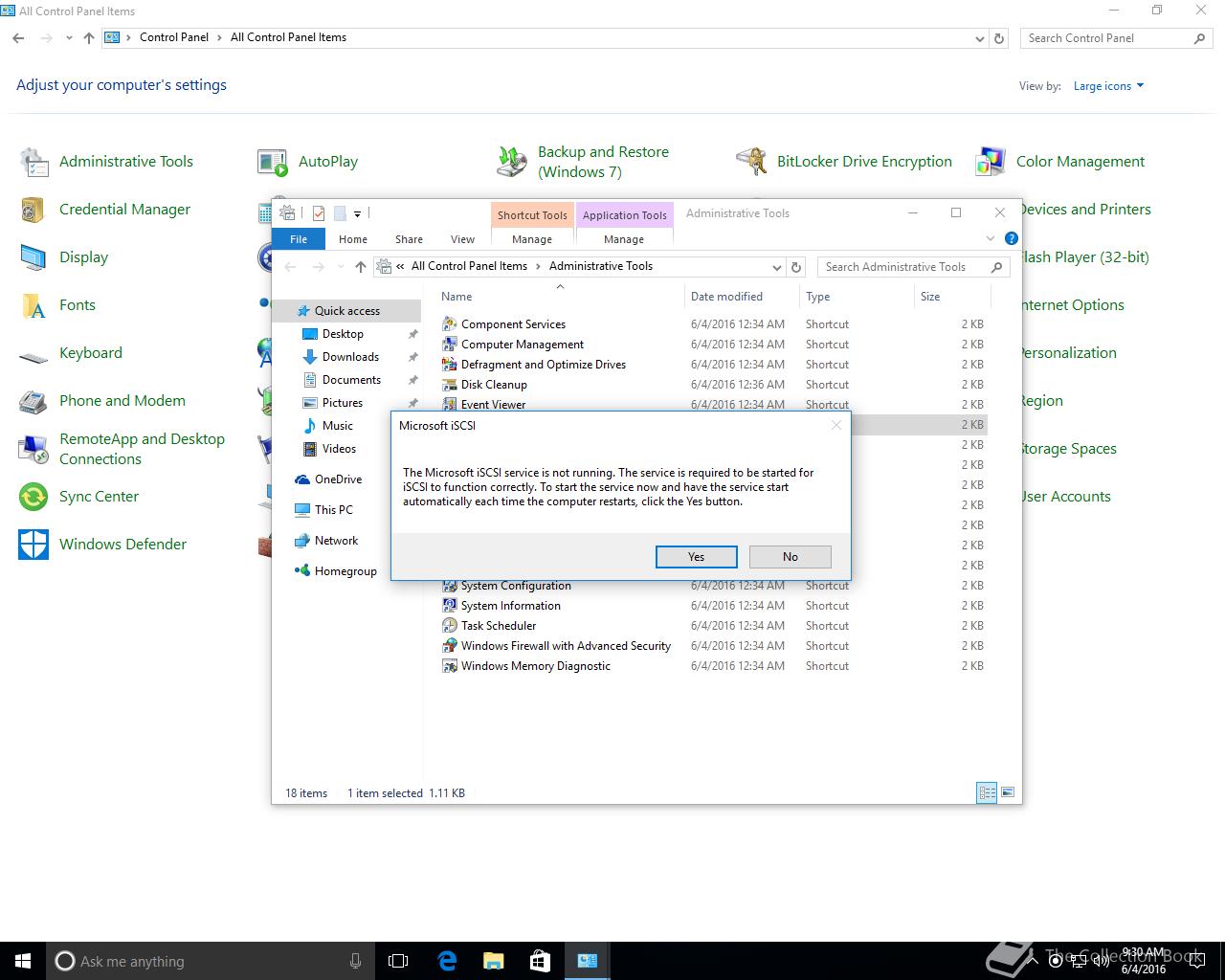Click the Search Administrative Tools box
This screenshot has width=1225, height=980.
914,267
